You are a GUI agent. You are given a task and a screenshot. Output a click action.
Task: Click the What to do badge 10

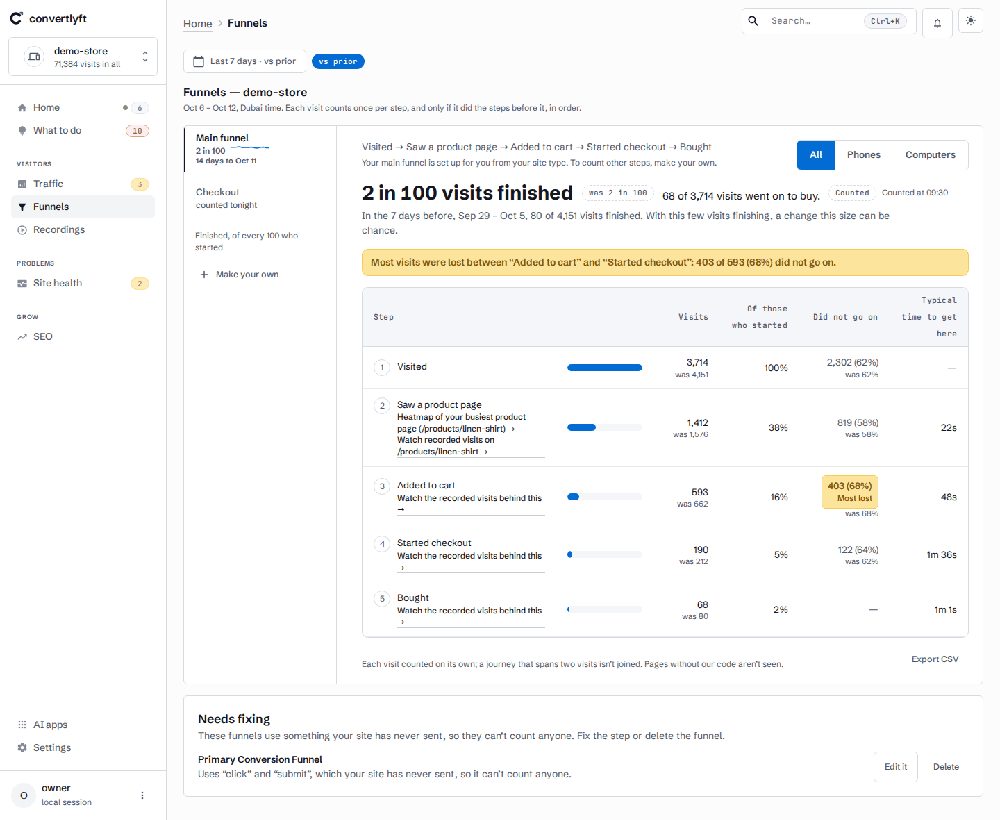pyautogui.click(x=137, y=131)
